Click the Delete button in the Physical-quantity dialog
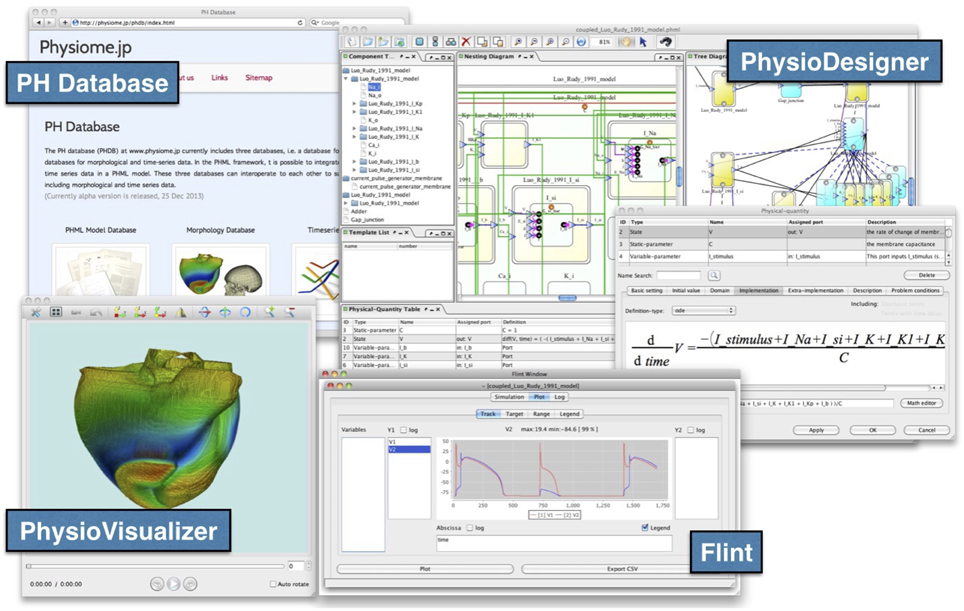The width and height of the screenshot is (964, 611). click(x=926, y=275)
